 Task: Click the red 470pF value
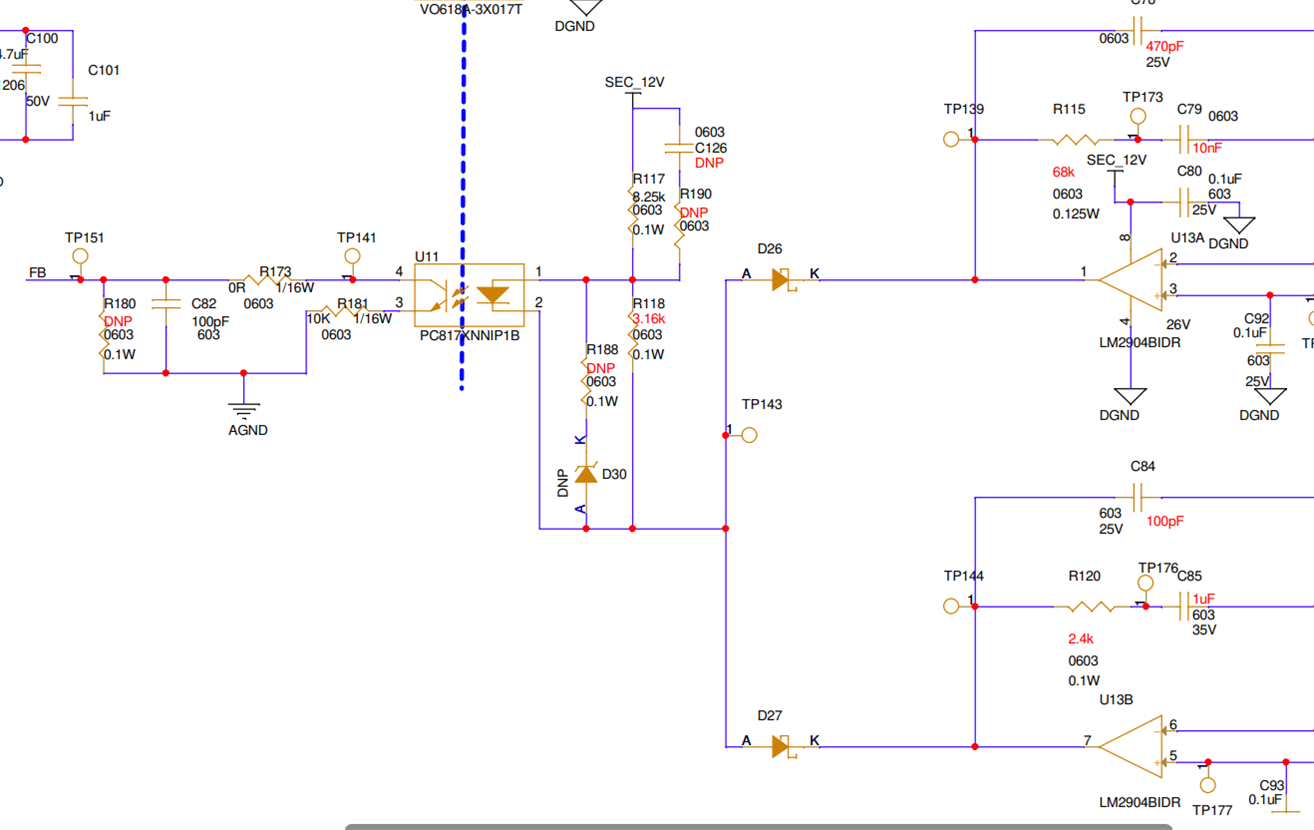point(1166,47)
